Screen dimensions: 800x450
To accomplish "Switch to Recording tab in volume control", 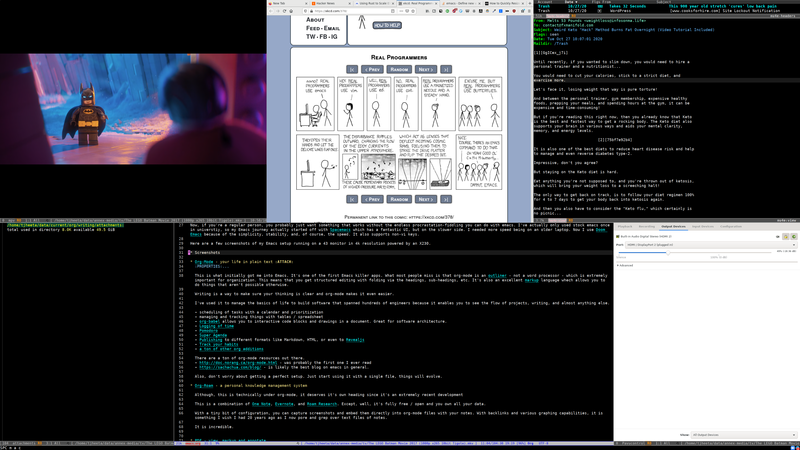I will coord(646,227).
